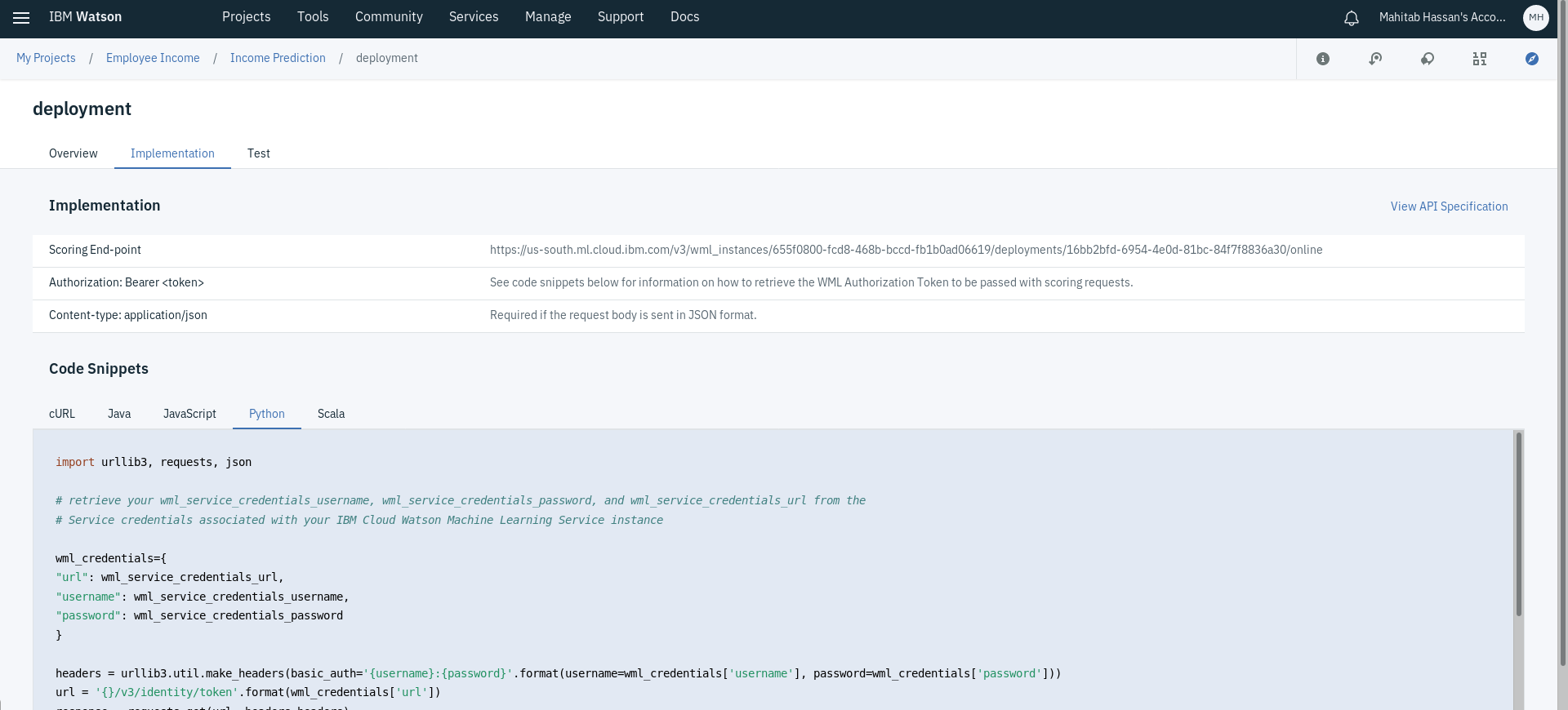Click the JSON format requirement text
The image size is (1568, 710).
[623, 315]
